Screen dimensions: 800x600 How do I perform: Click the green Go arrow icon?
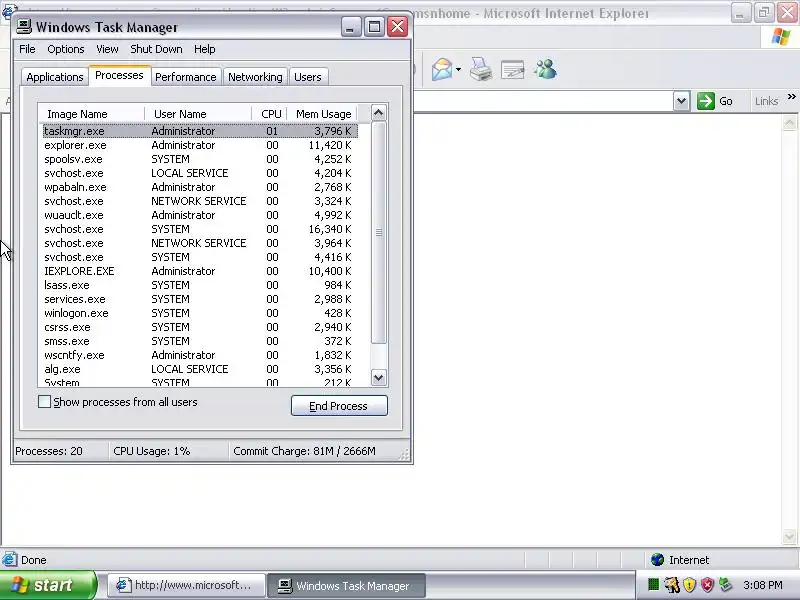click(706, 101)
